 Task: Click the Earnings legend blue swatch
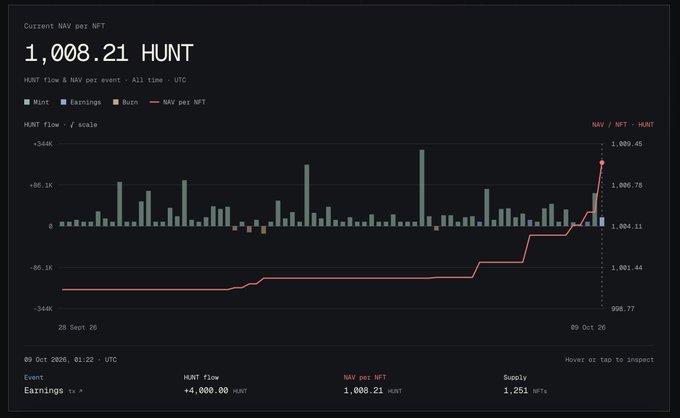tap(63, 102)
